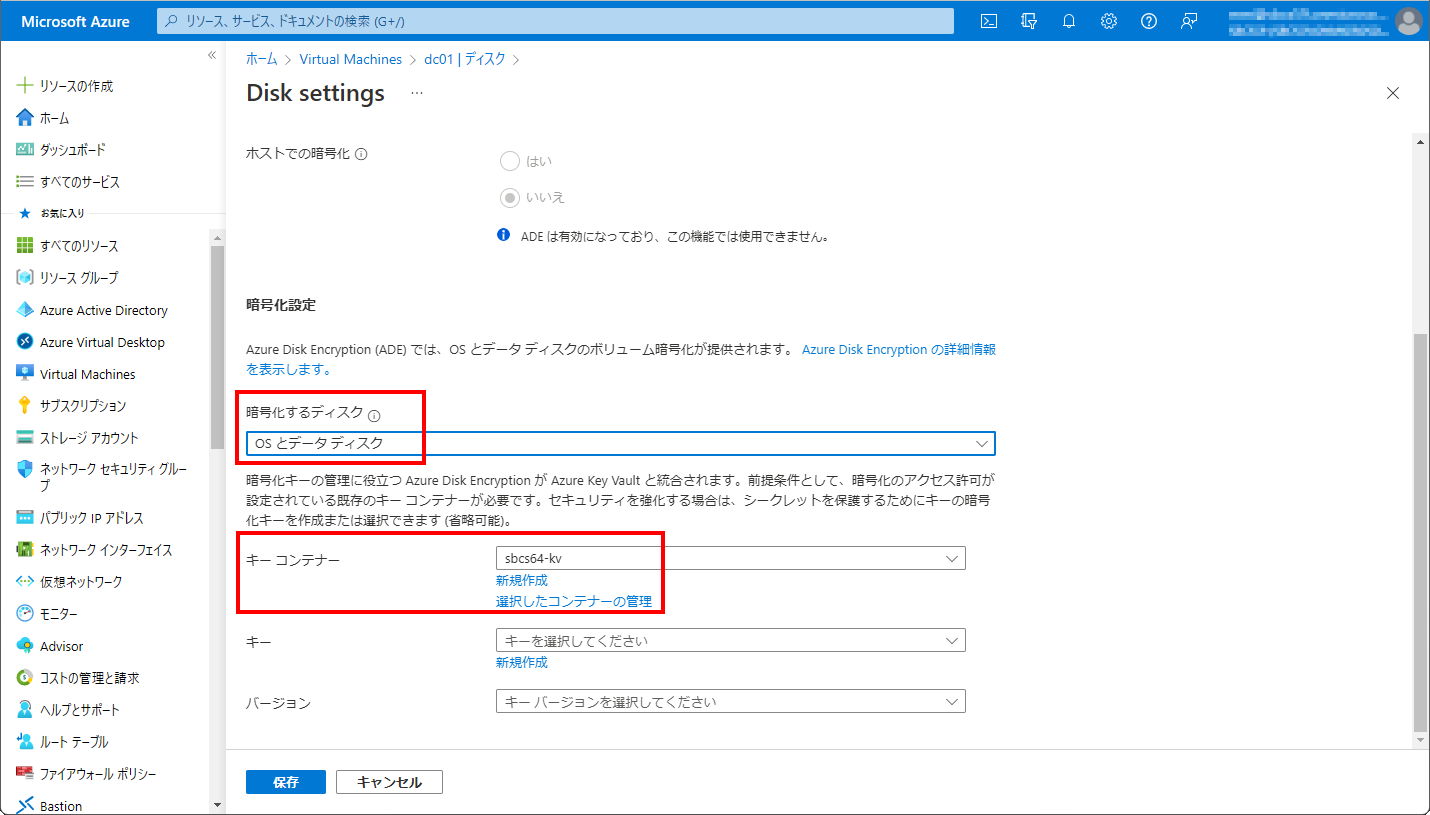The height and width of the screenshot is (815, 1430).
Task: Click the green plus icon for リソースの作成
Action: 25,86
